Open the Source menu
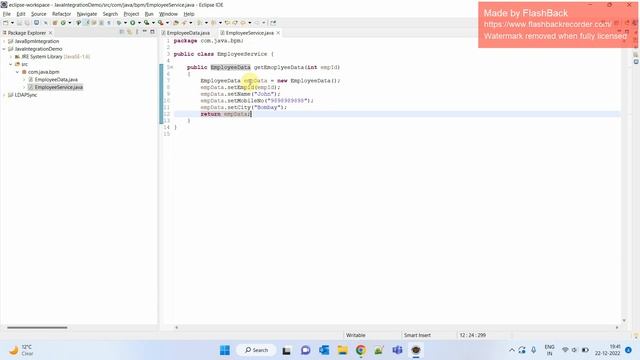The height and width of the screenshot is (360, 640). 38,14
